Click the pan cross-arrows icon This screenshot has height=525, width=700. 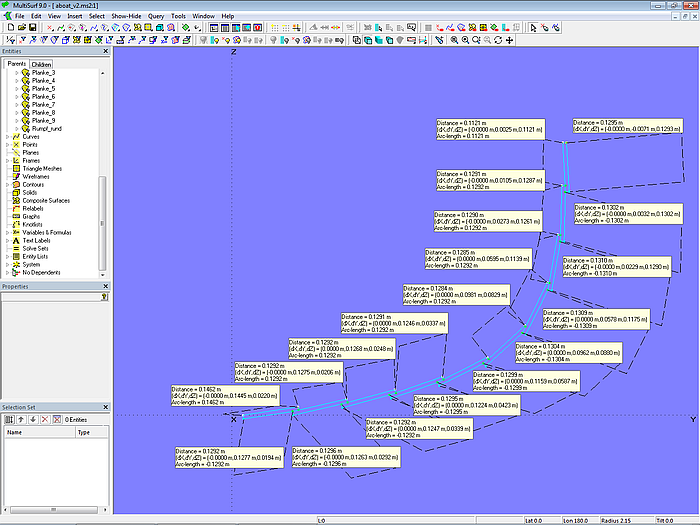(510, 40)
